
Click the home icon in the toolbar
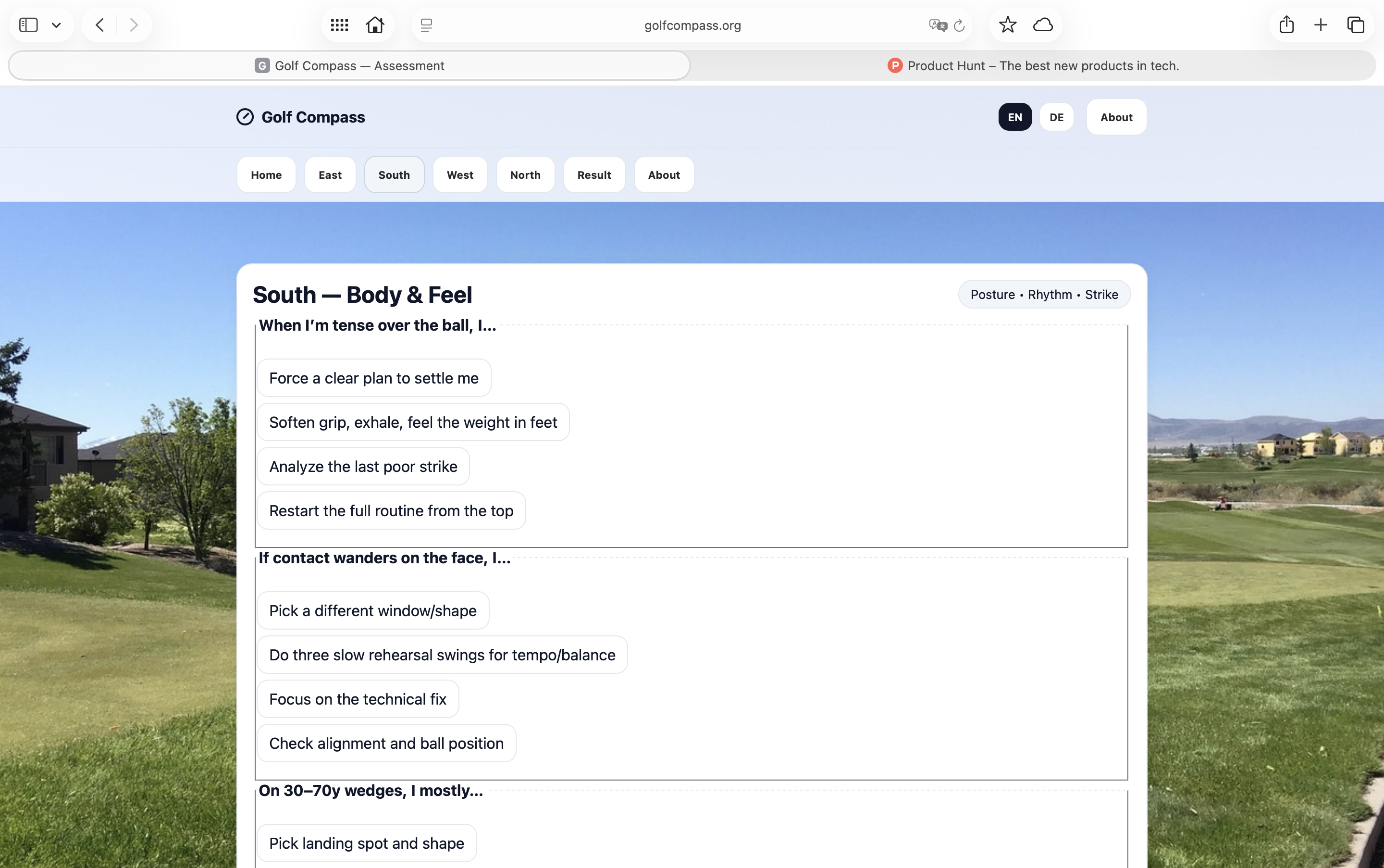coord(375,25)
